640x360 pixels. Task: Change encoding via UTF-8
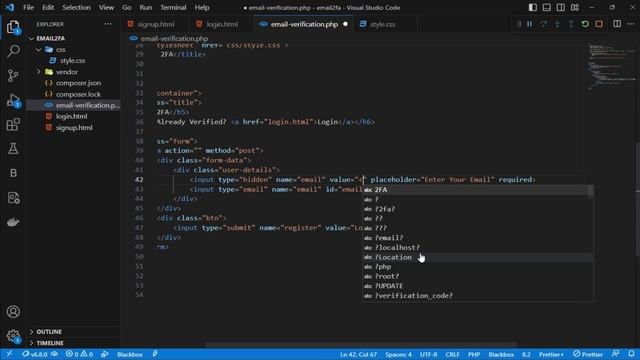pyautogui.click(x=429, y=354)
